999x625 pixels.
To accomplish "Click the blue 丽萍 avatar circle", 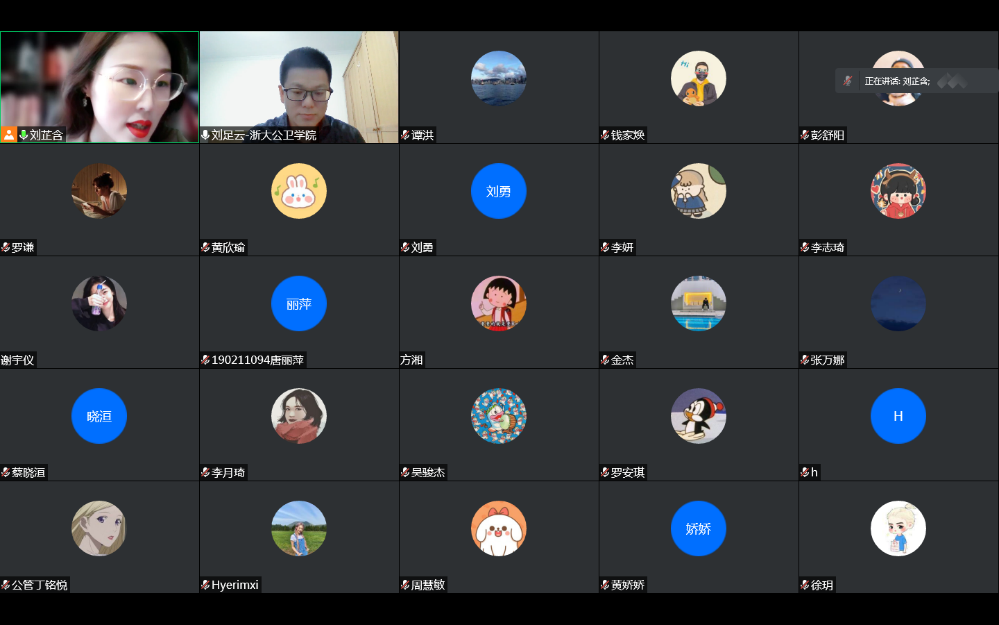I will pyautogui.click(x=299, y=303).
